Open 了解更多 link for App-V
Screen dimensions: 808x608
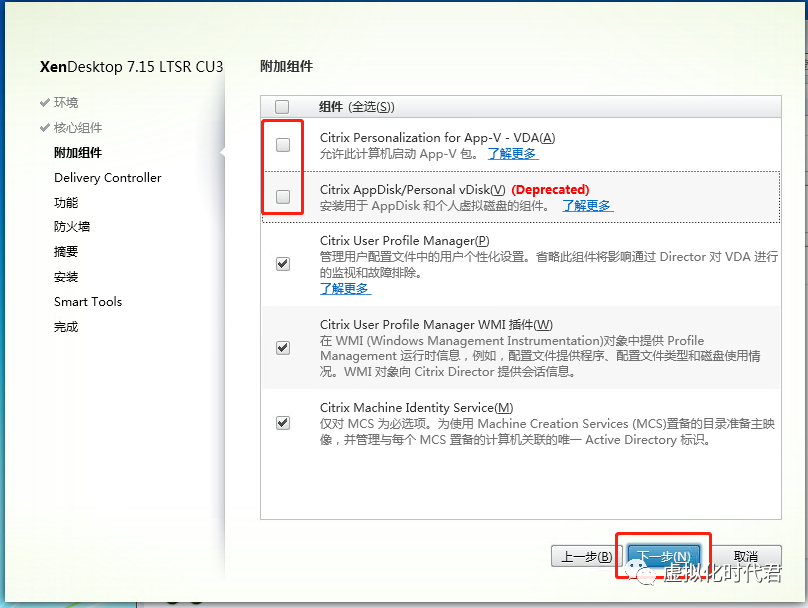coord(513,154)
